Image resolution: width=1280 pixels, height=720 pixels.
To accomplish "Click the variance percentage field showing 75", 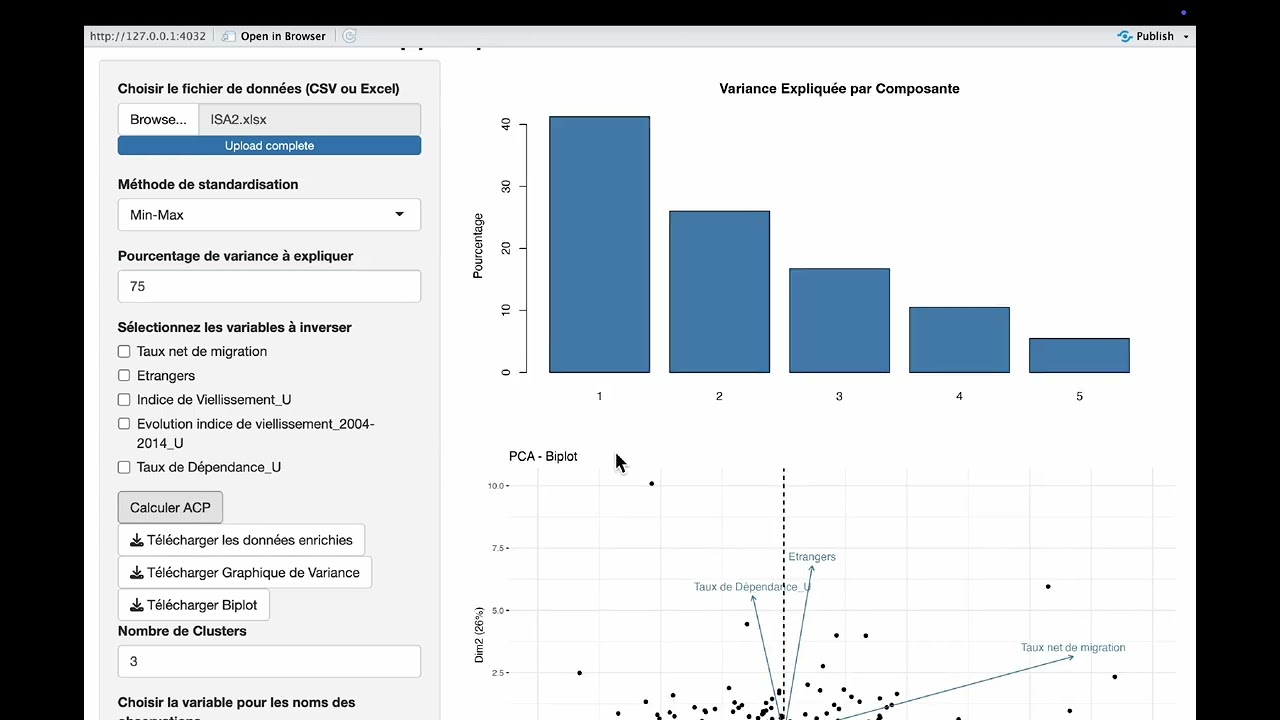I will tap(269, 286).
